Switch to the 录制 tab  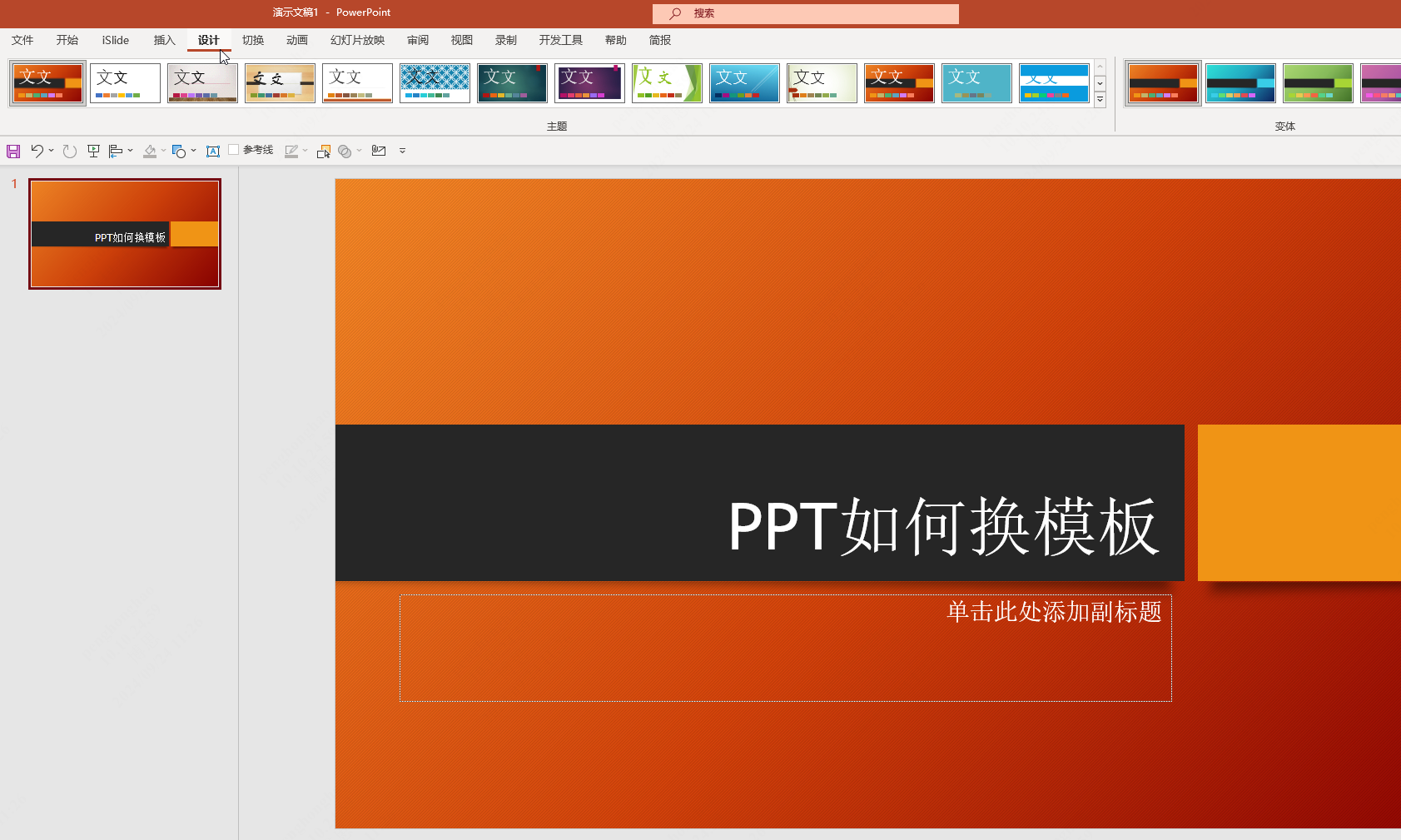pyautogui.click(x=506, y=40)
